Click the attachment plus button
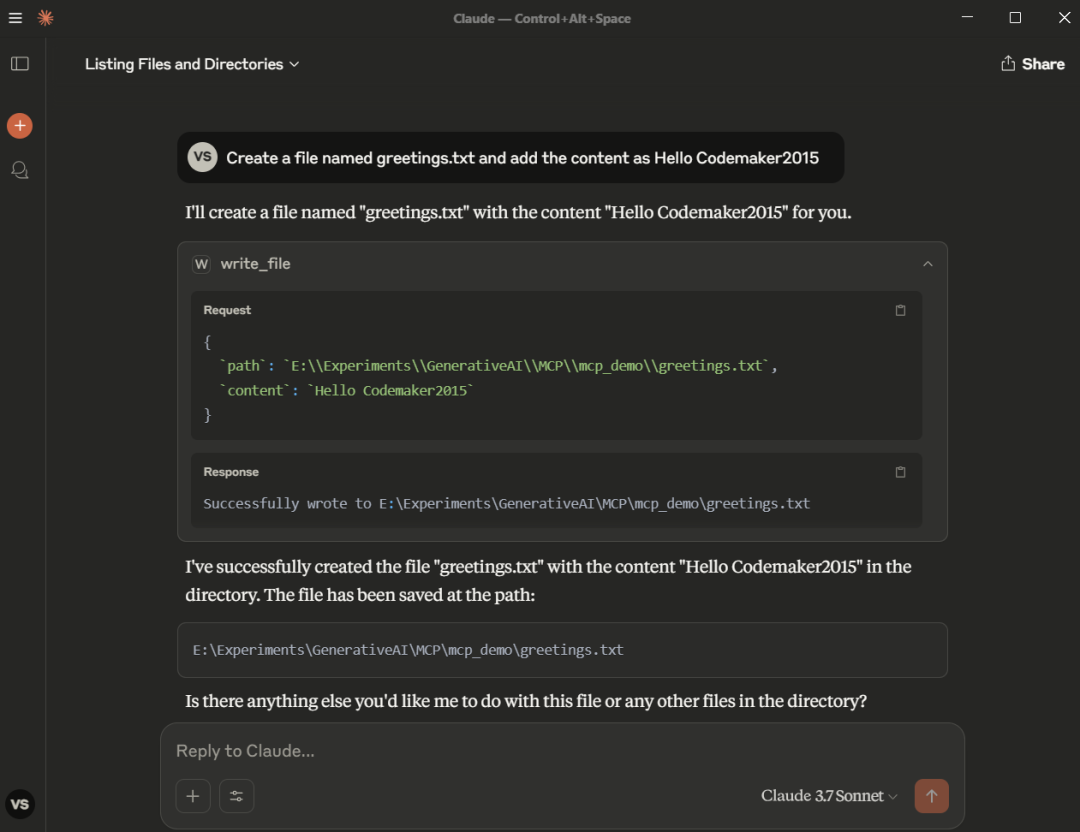The image size is (1080, 832). pyautogui.click(x=193, y=796)
